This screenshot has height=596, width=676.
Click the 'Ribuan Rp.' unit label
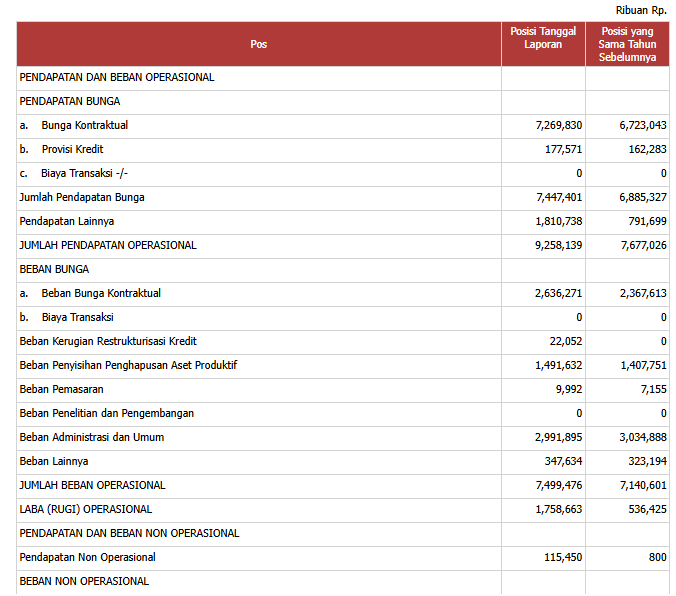click(x=643, y=9)
